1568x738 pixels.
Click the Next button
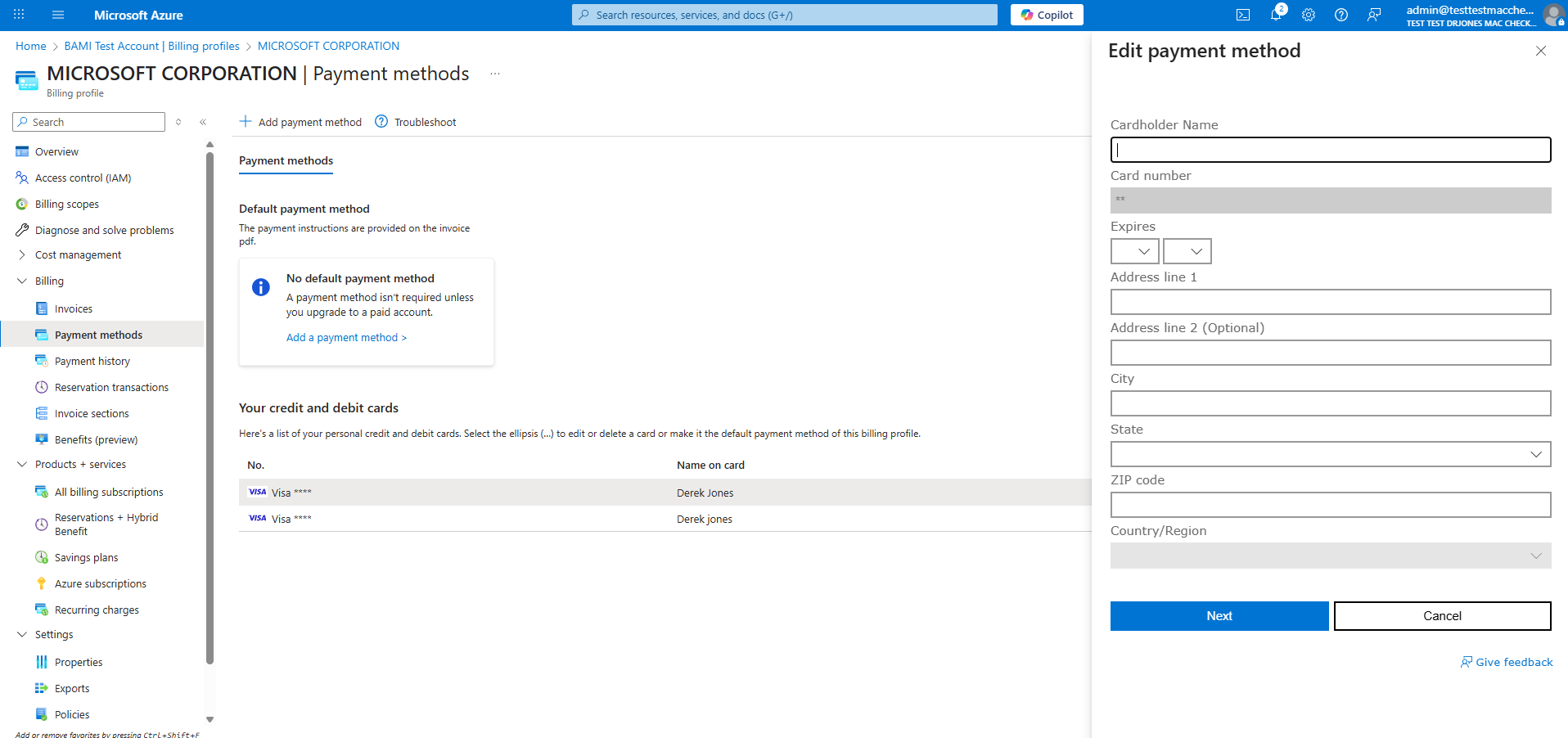1219,616
